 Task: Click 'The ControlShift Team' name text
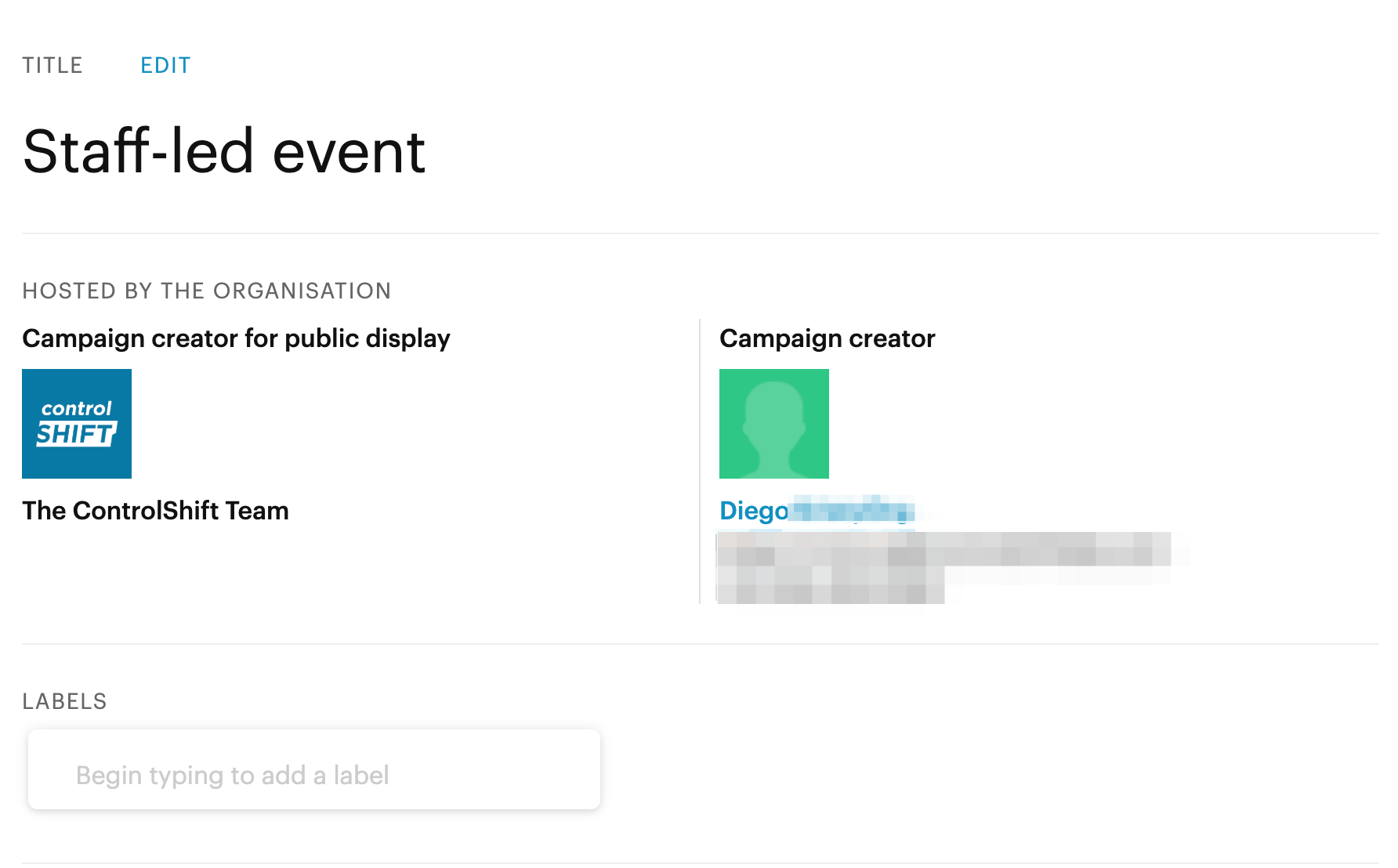pos(155,511)
